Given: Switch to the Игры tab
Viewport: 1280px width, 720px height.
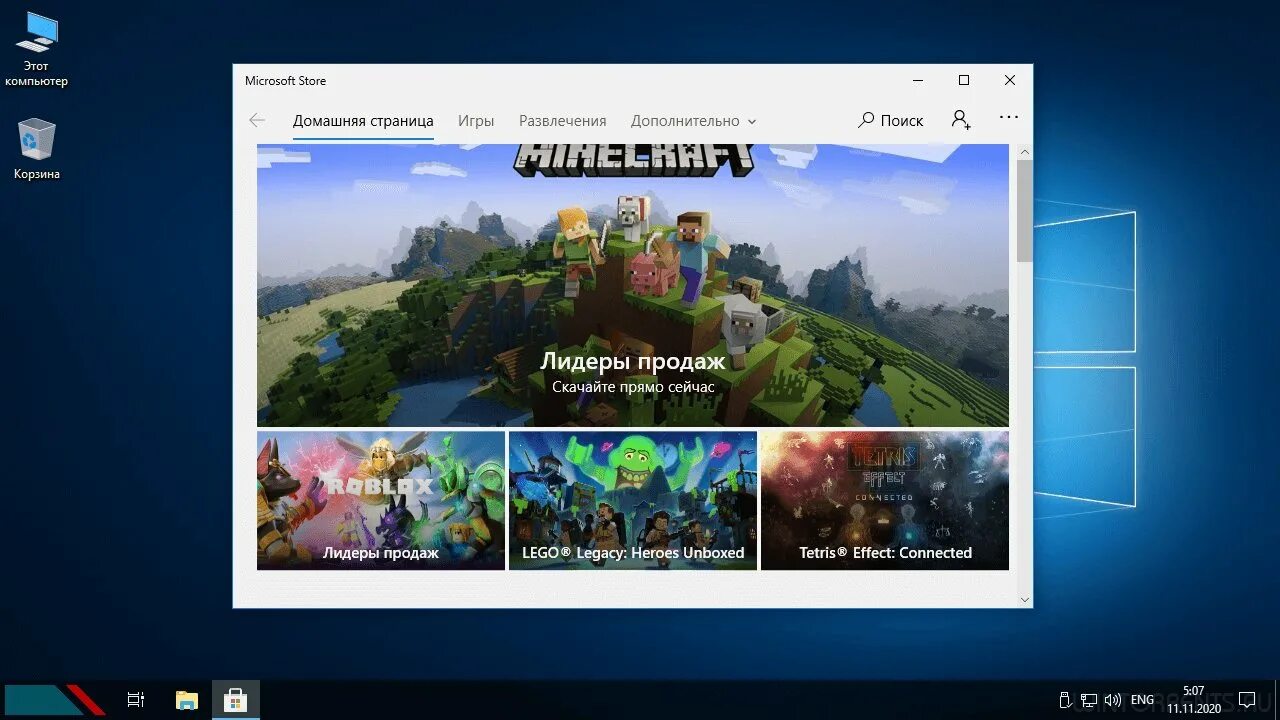Looking at the screenshot, I should (x=476, y=121).
